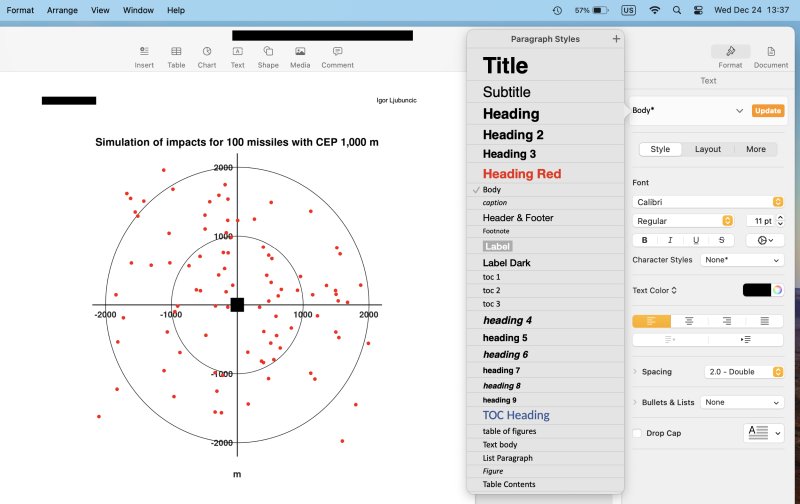
Task: Click the Media toolbar icon
Action: click(300, 56)
